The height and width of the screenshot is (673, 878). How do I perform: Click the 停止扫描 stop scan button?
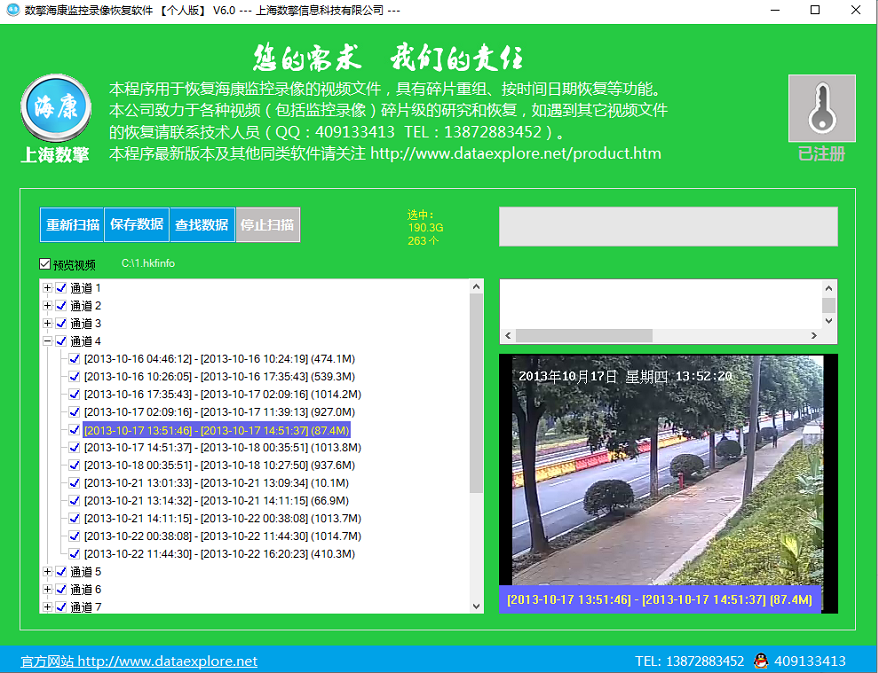(268, 225)
